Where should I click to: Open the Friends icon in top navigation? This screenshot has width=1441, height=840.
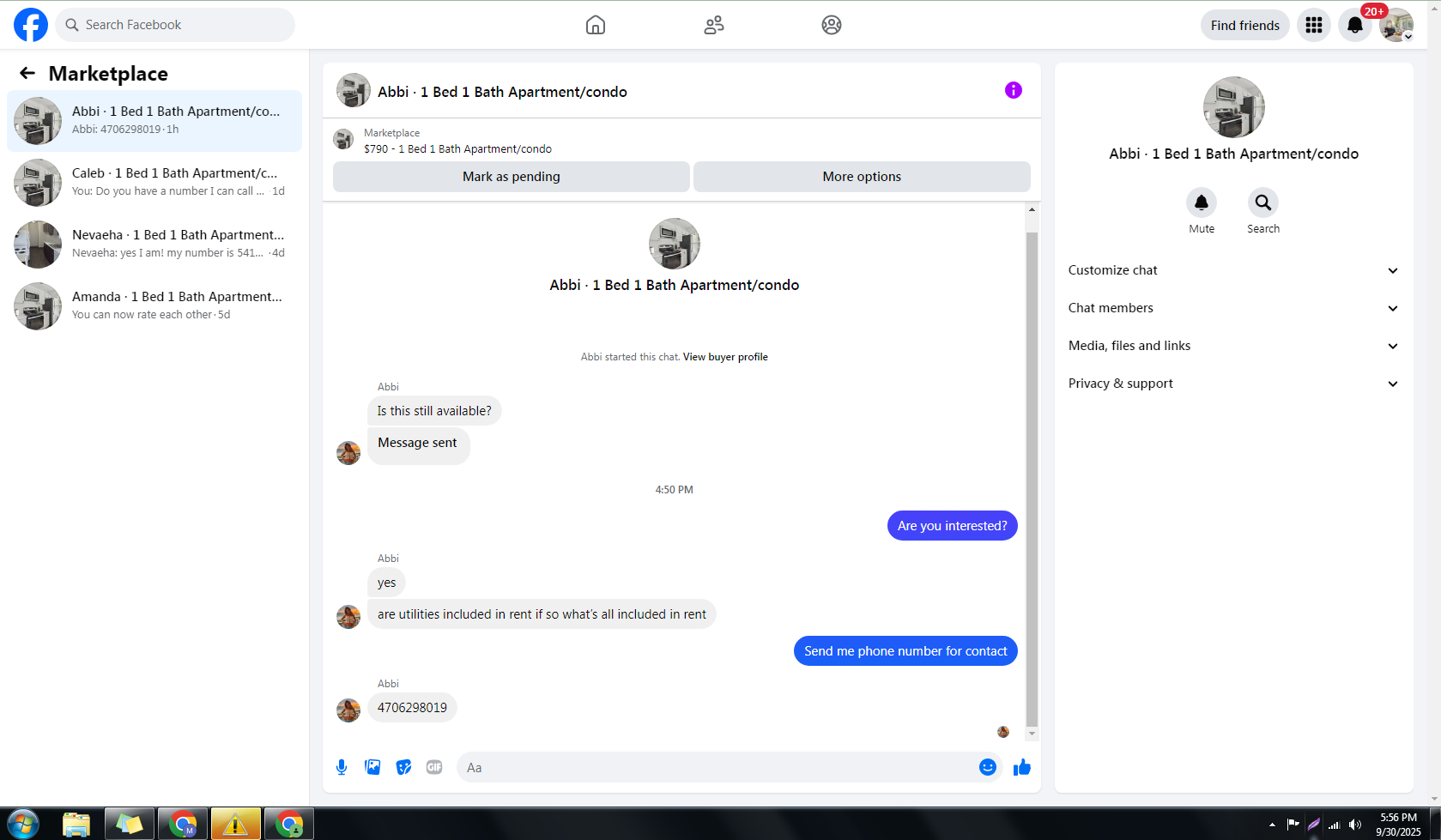pyautogui.click(x=714, y=25)
